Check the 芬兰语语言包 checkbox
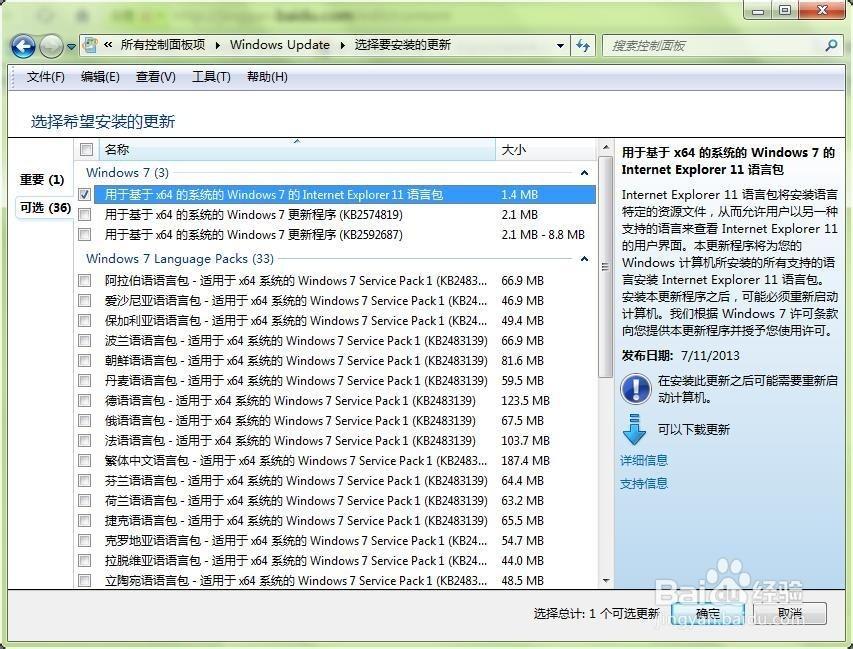Screen dimensions: 853x649 pos(84,480)
